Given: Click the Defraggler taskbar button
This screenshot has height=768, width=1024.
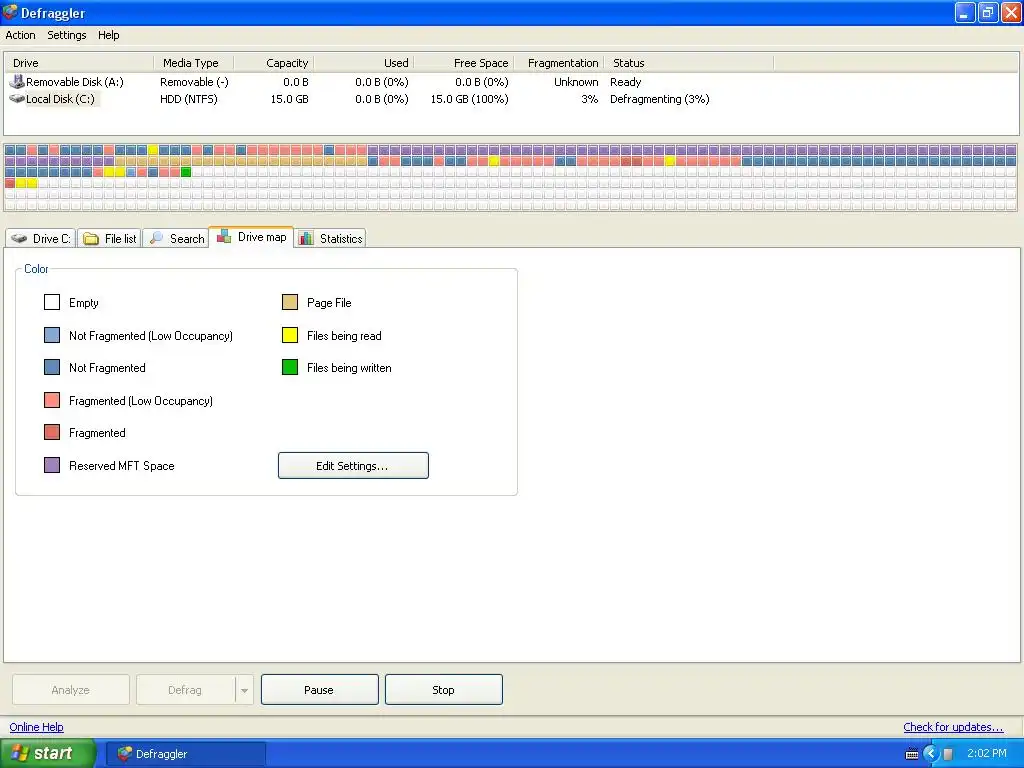Looking at the screenshot, I should coord(185,753).
